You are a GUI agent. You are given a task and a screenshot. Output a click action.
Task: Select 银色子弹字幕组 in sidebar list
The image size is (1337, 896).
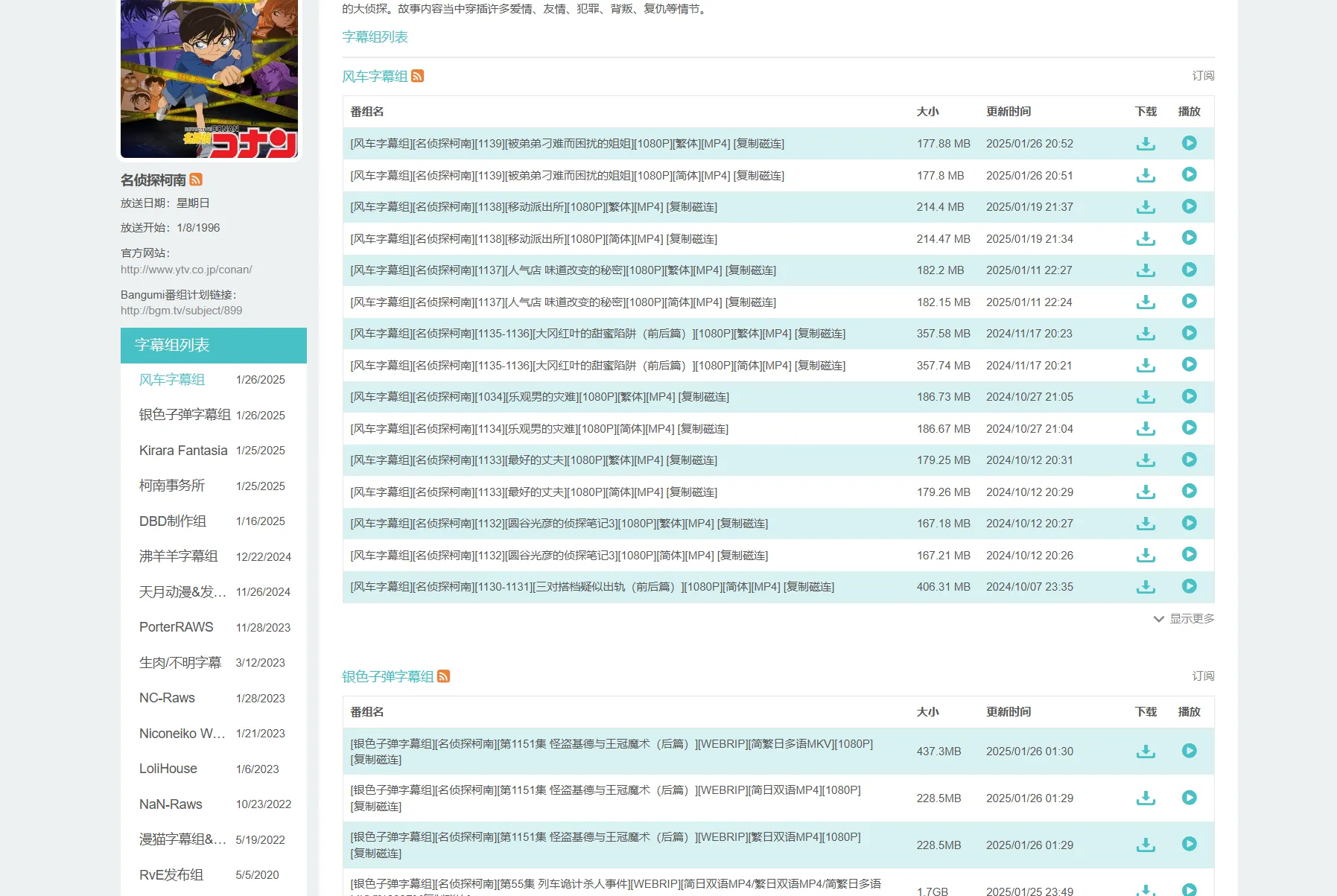click(185, 415)
